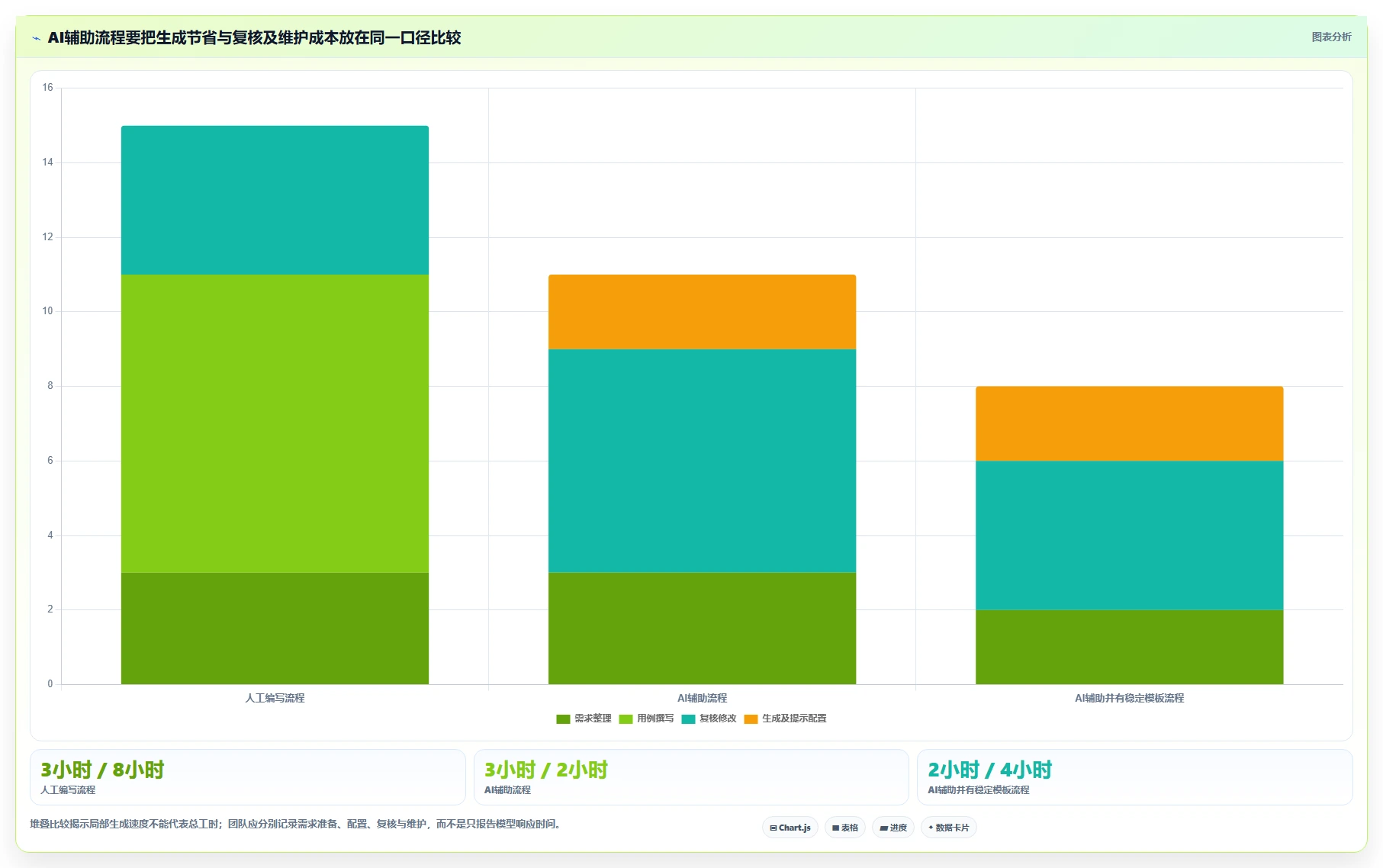Click the chart title about AI辅助流程
The height and width of the screenshot is (868, 1383).
click(x=254, y=37)
